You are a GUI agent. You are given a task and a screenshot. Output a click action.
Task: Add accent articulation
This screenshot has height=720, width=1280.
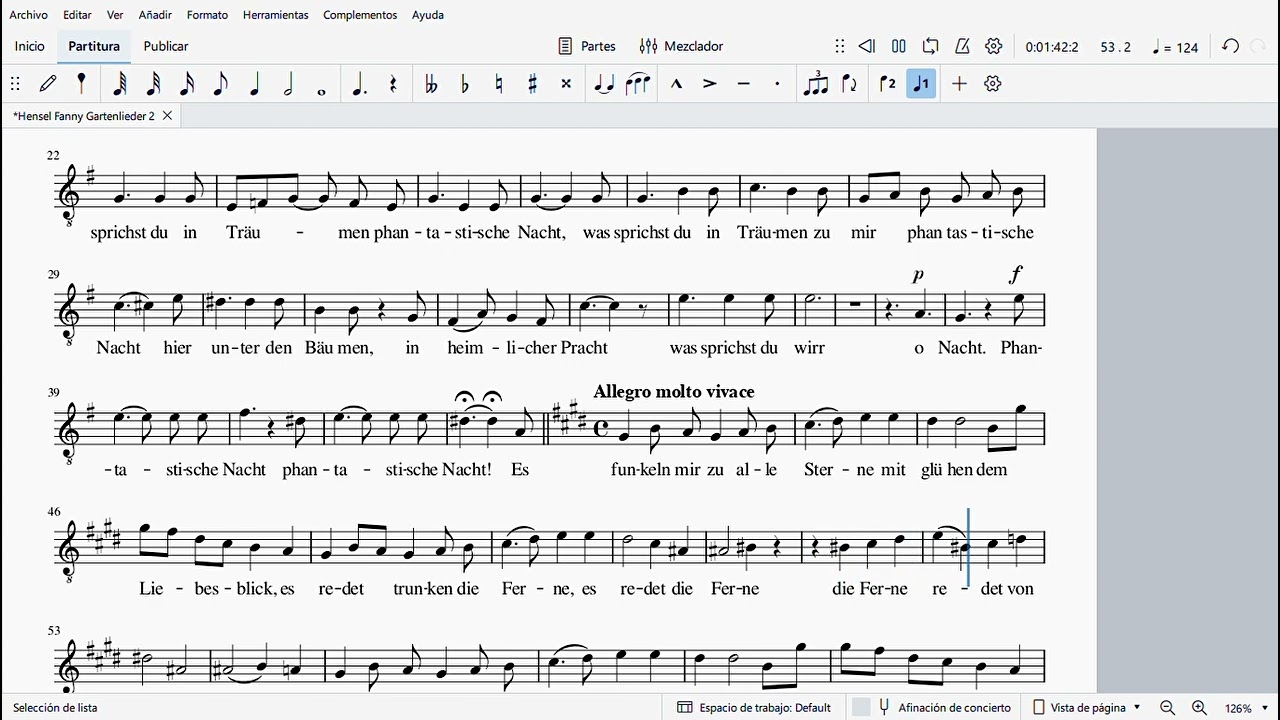coord(710,84)
